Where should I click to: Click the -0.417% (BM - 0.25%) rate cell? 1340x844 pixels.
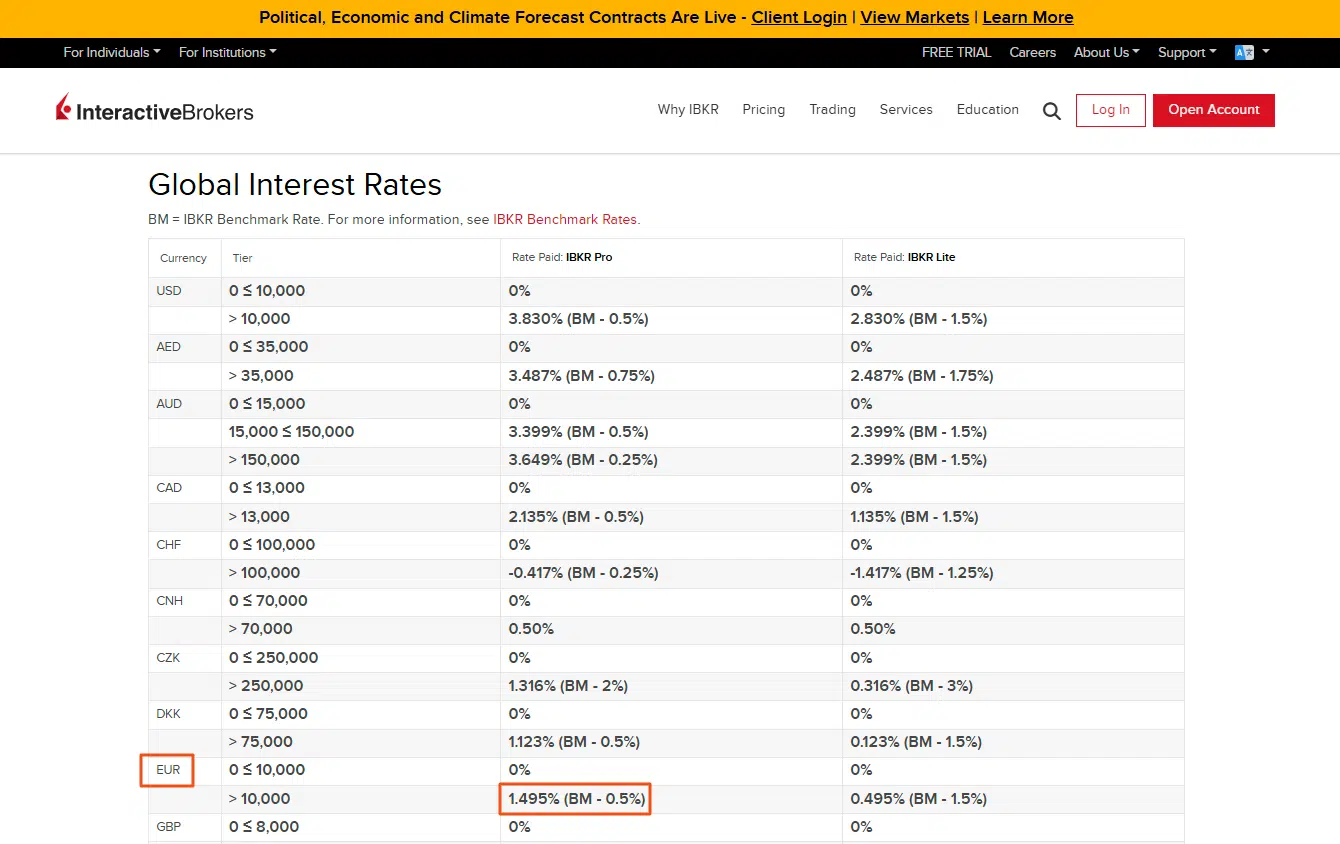[671, 573]
